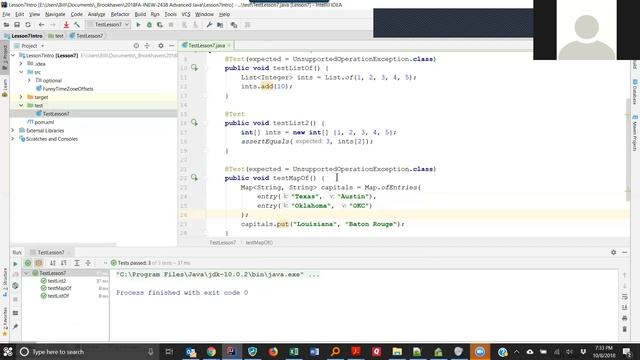Click run gutter icon beside testList2

pyautogui.click(x=194, y=122)
